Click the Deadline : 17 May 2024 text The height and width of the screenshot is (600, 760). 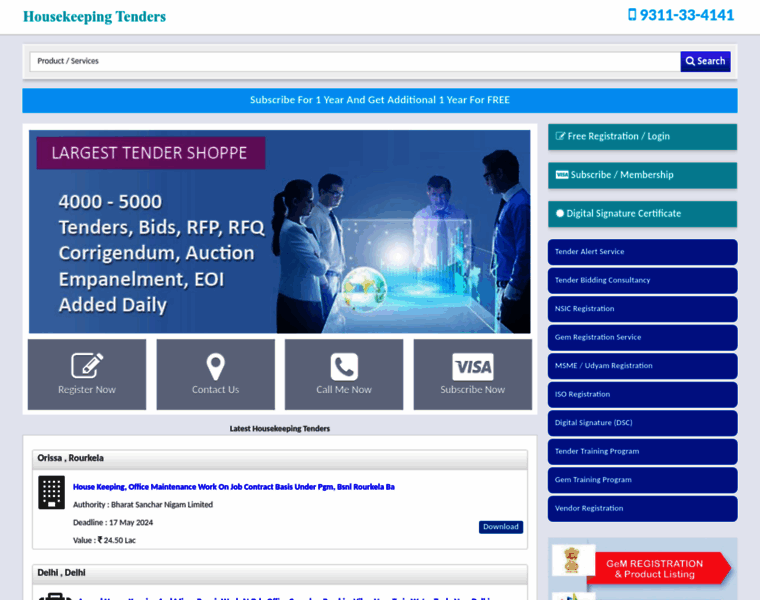click(x=113, y=522)
